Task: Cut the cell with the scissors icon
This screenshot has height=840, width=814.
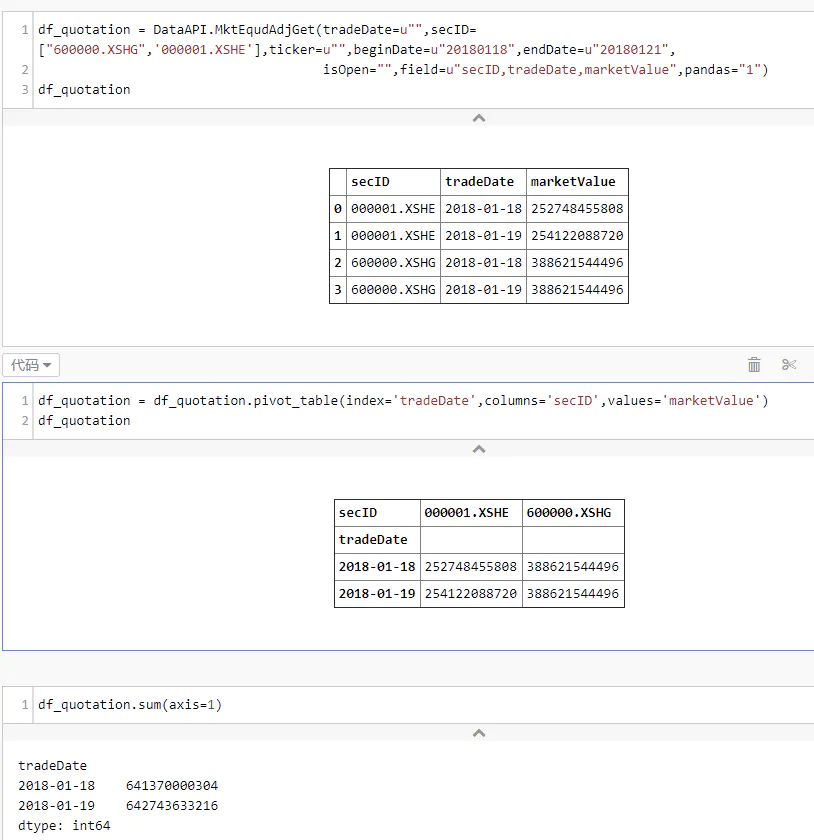Action: [x=789, y=365]
